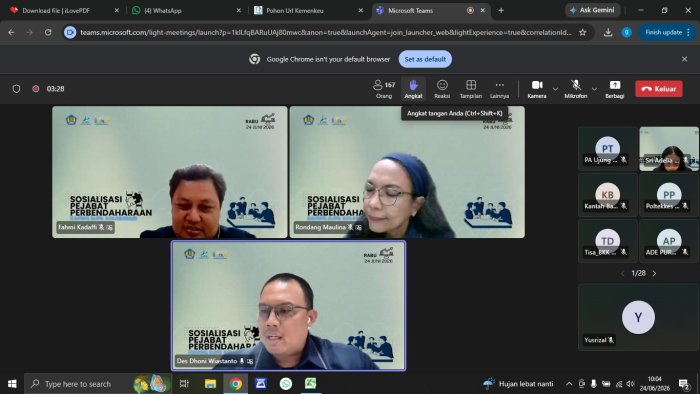The image size is (700, 394).
Task: Switch to the Pohon Uri Kemenkeu tab
Action: click(308, 10)
